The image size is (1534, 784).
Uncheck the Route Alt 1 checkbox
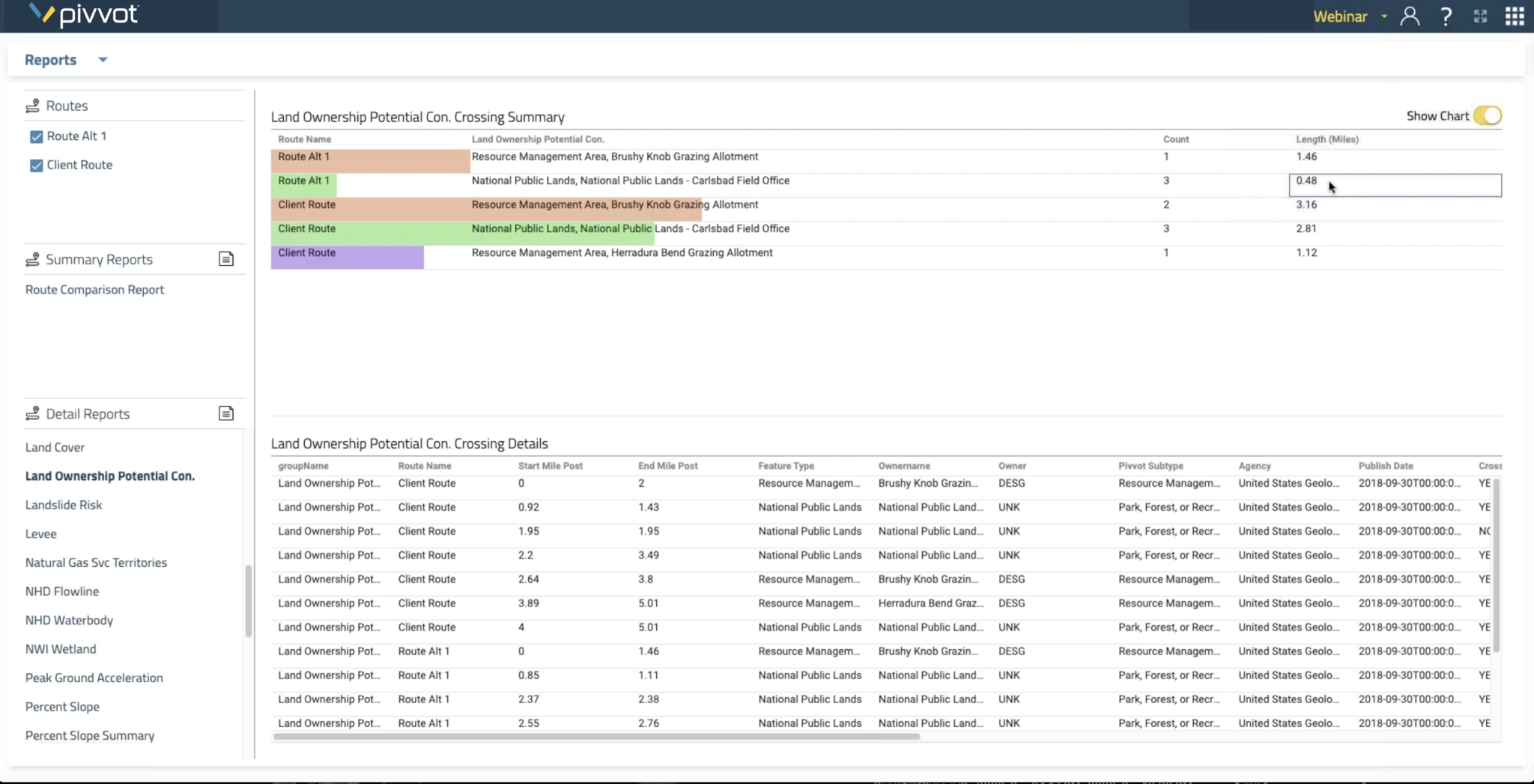coord(36,136)
